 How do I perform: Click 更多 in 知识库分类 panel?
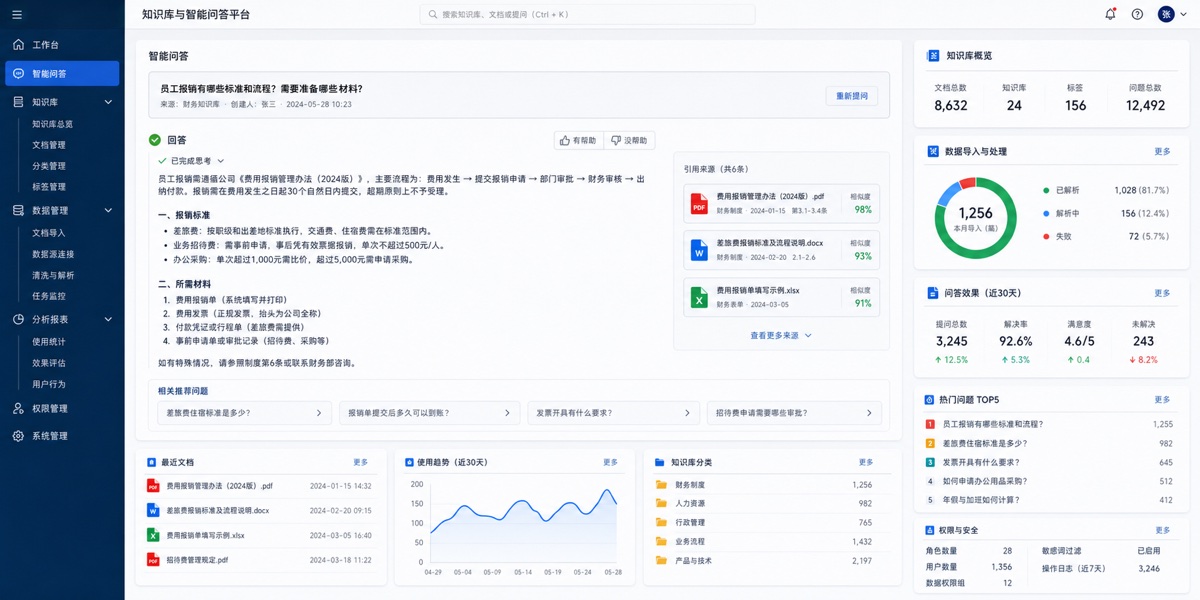pos(866,463)
